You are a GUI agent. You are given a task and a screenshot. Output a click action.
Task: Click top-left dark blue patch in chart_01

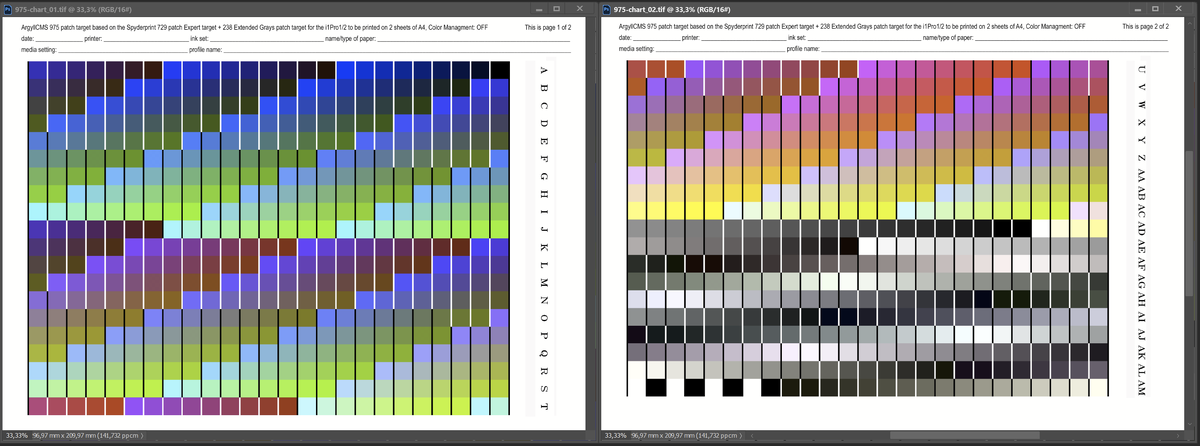click(x=38, y=70)
